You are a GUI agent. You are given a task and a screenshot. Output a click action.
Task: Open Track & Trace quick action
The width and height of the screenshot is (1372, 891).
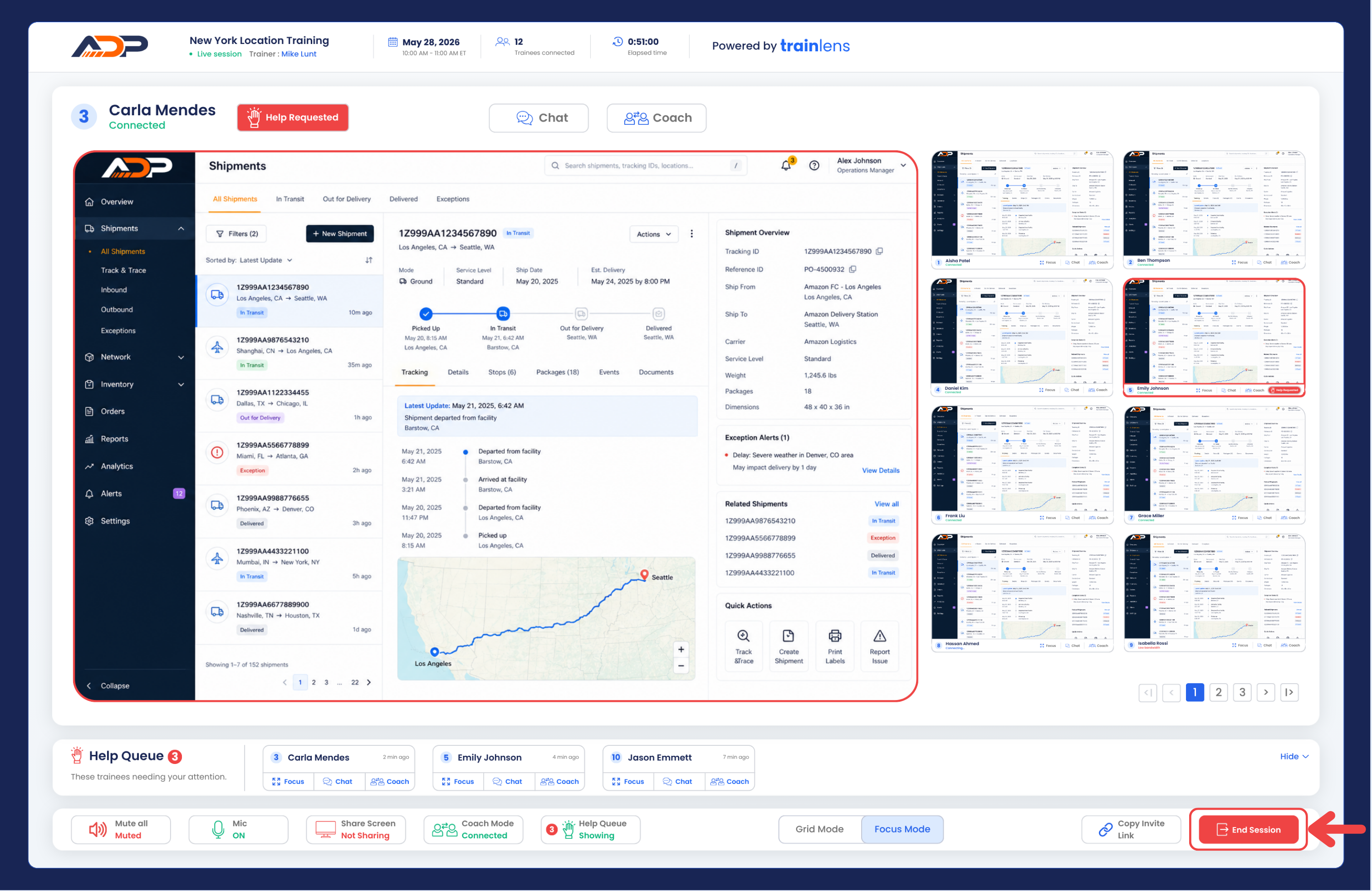click(x=744, y=646)
